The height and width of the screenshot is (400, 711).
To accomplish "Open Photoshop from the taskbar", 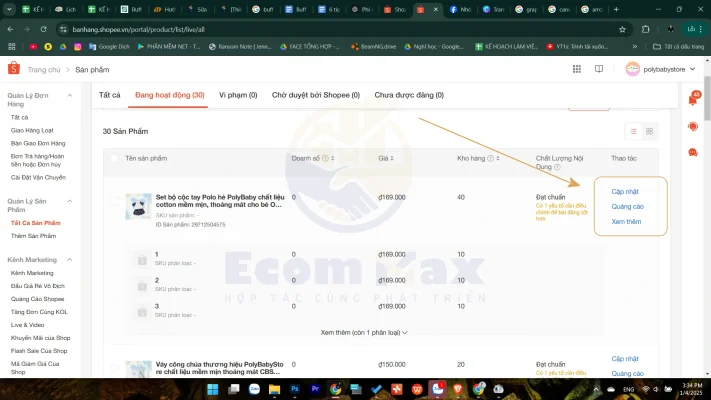I will click(295, 389).
